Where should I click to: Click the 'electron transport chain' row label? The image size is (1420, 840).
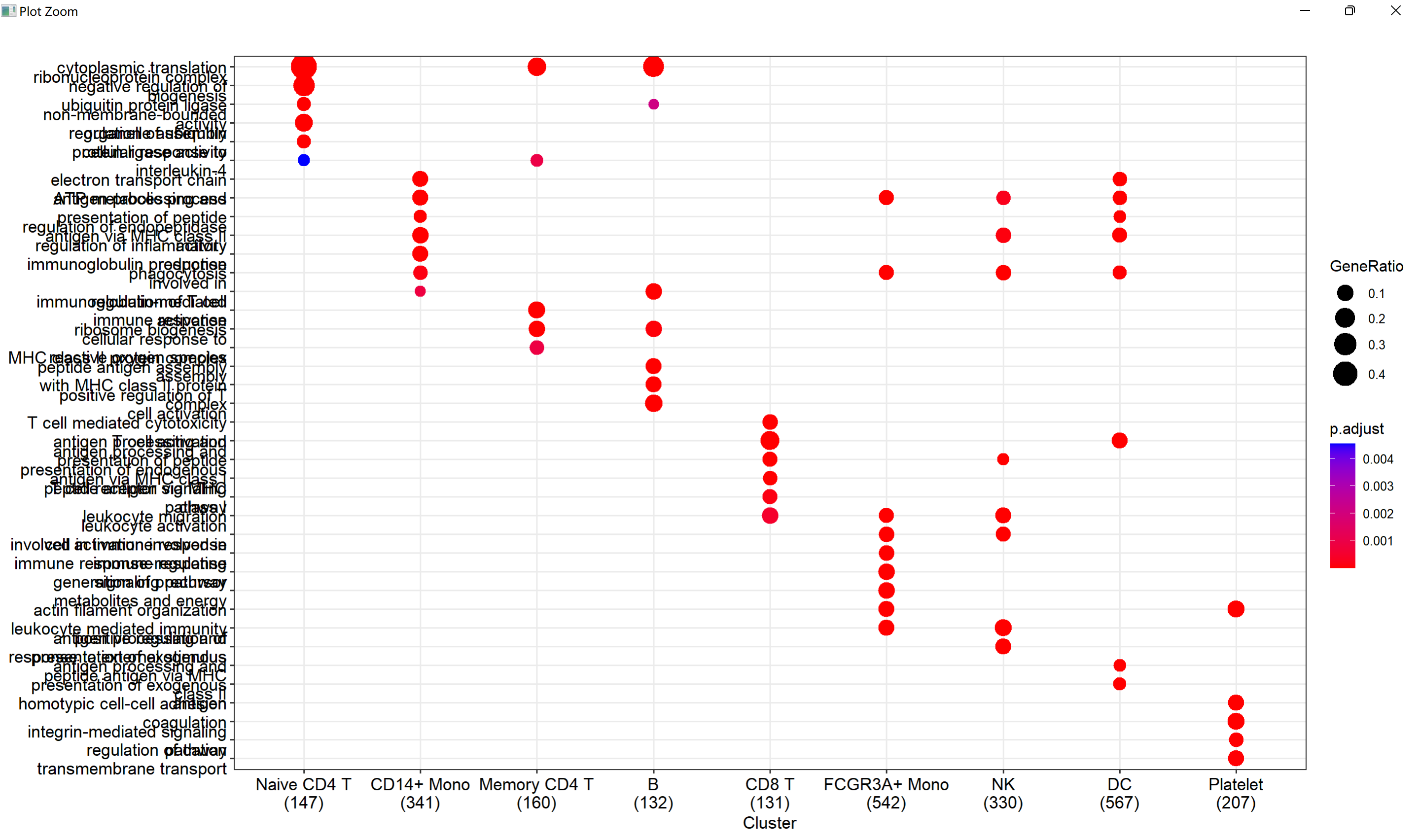(x=139, y=180)
